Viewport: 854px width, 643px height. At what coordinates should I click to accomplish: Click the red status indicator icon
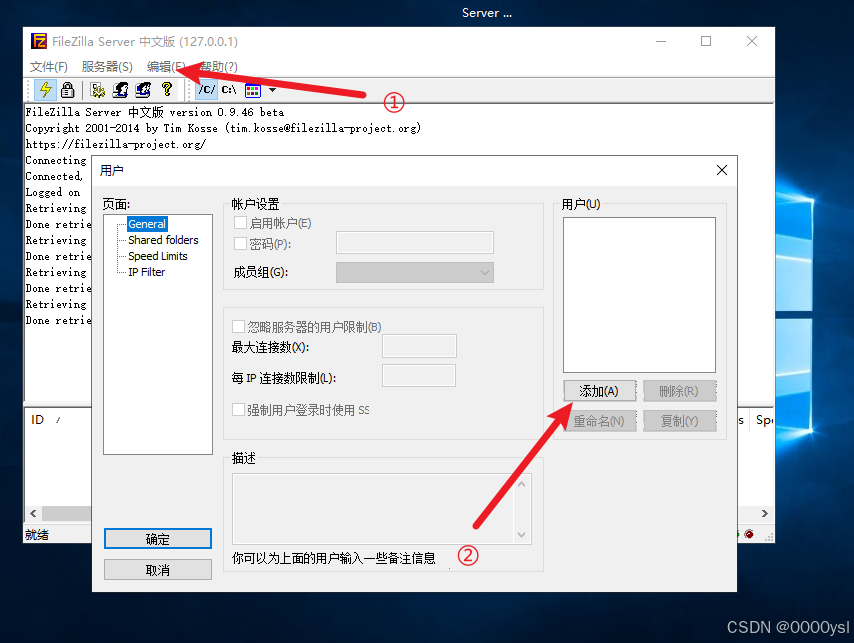tap(749, 534)
